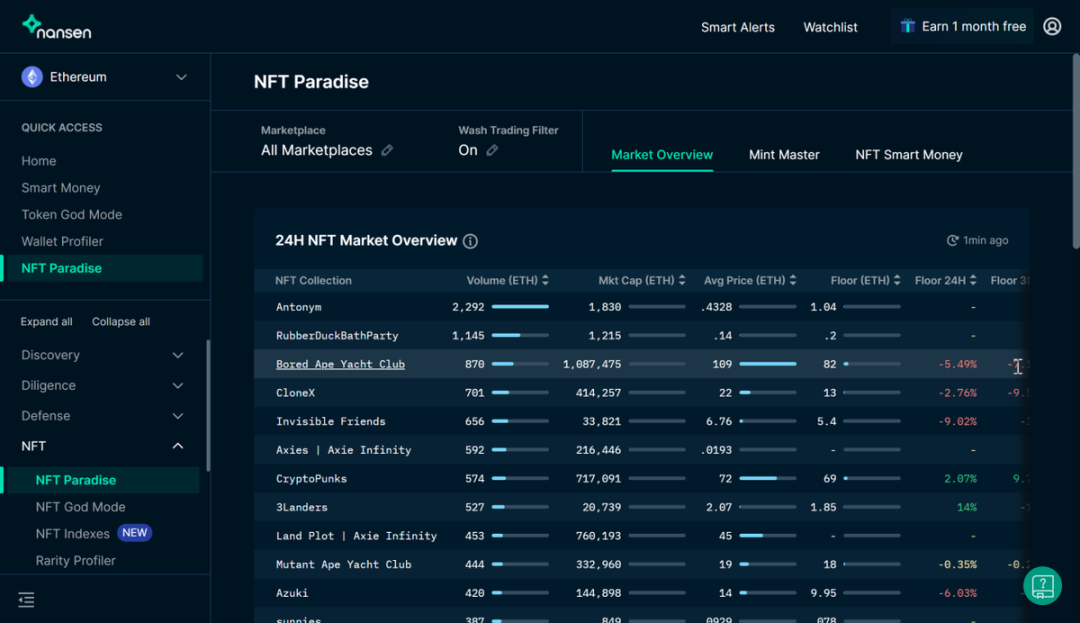Screen dimensions: 1080x623
Task: Open NFT God Mode
Action: tap(81, 507)
